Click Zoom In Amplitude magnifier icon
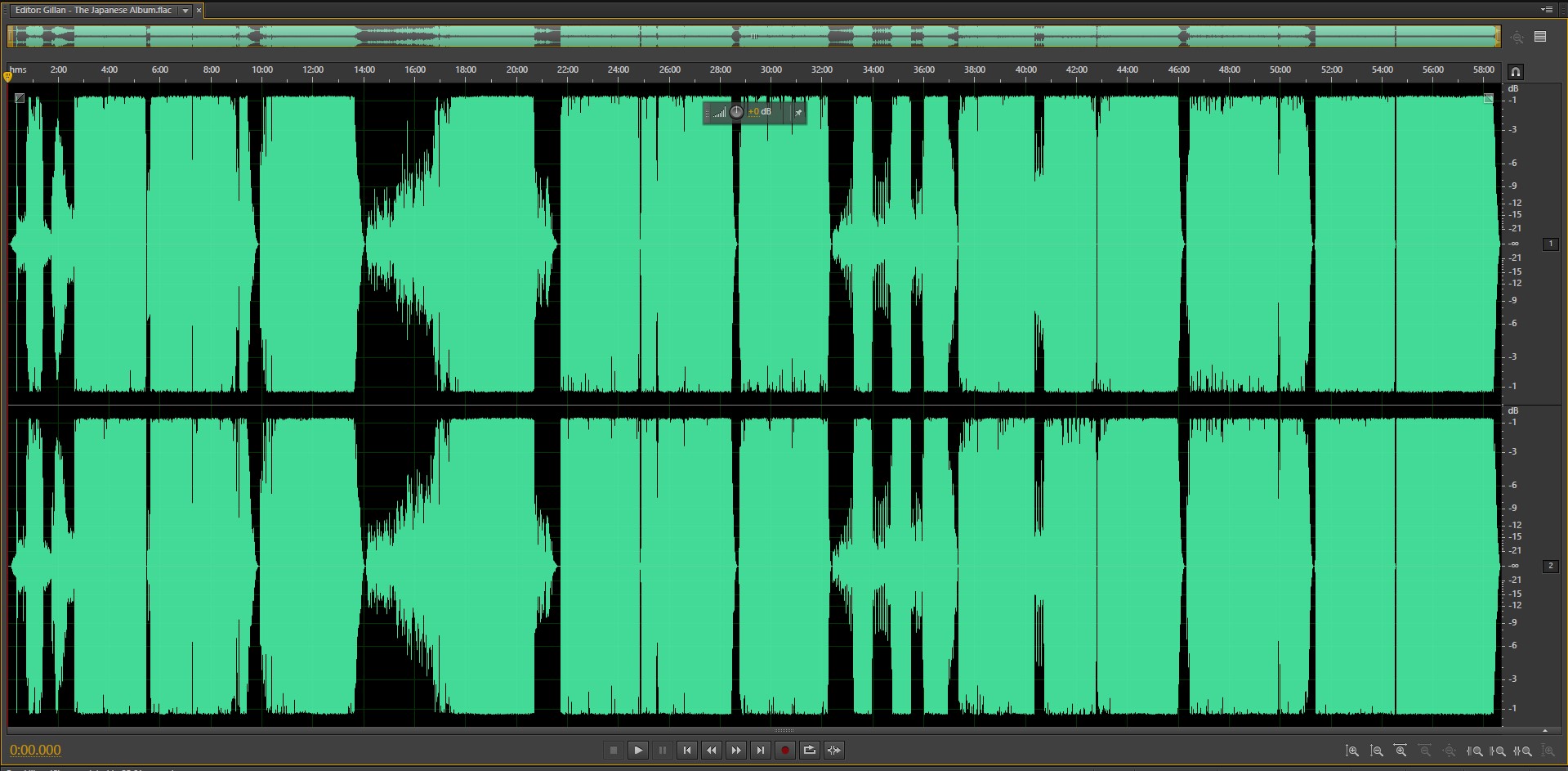The image size is (1568, 771). (1352, 751)
